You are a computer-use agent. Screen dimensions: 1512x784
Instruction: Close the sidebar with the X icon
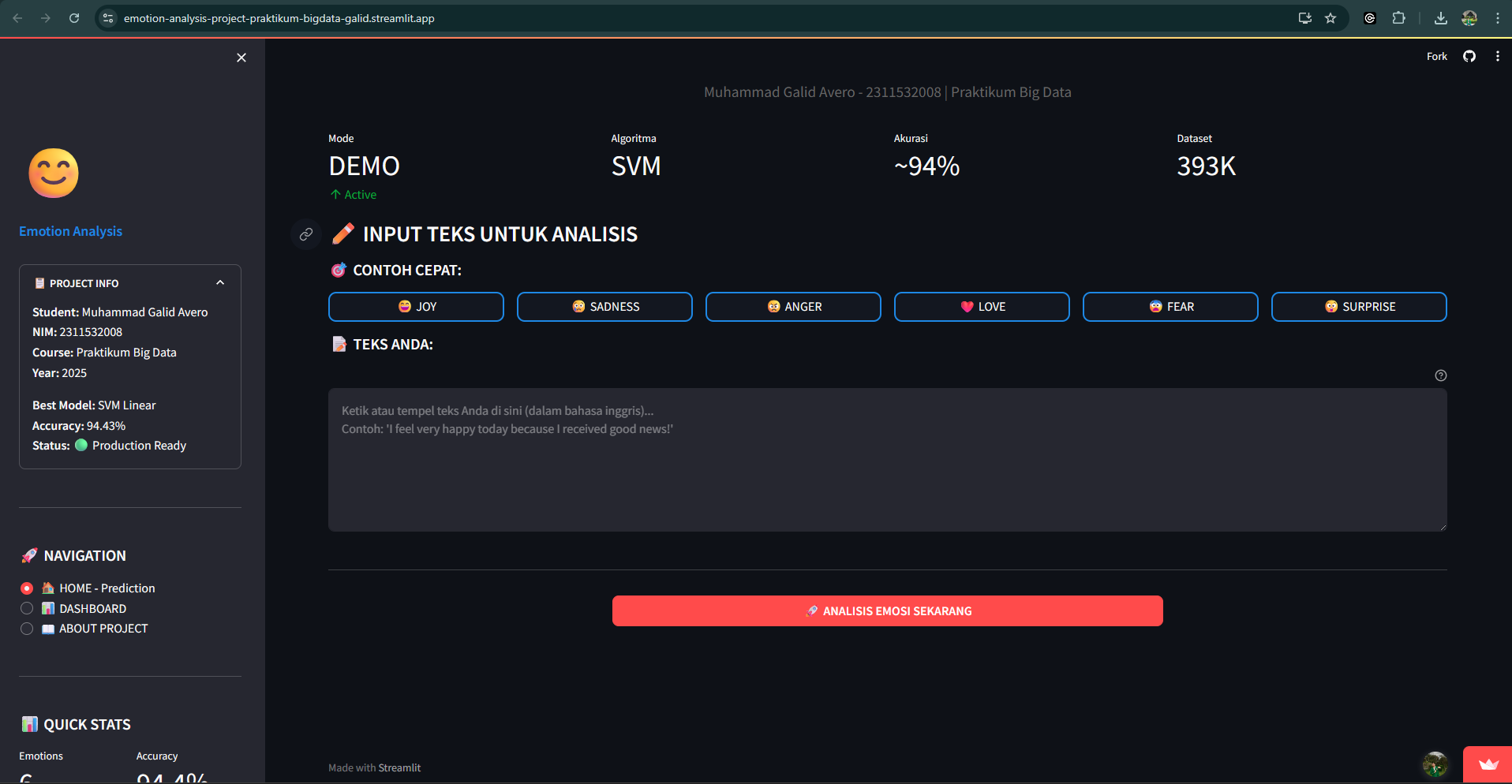pyautogui.click(x=241, y=58)
